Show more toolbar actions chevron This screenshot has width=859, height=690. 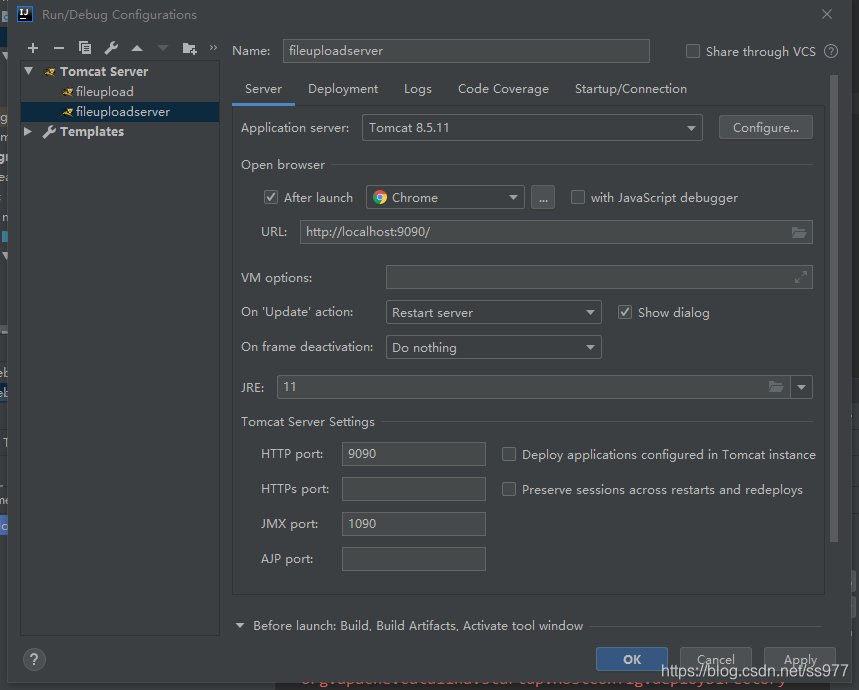point(213,48)
